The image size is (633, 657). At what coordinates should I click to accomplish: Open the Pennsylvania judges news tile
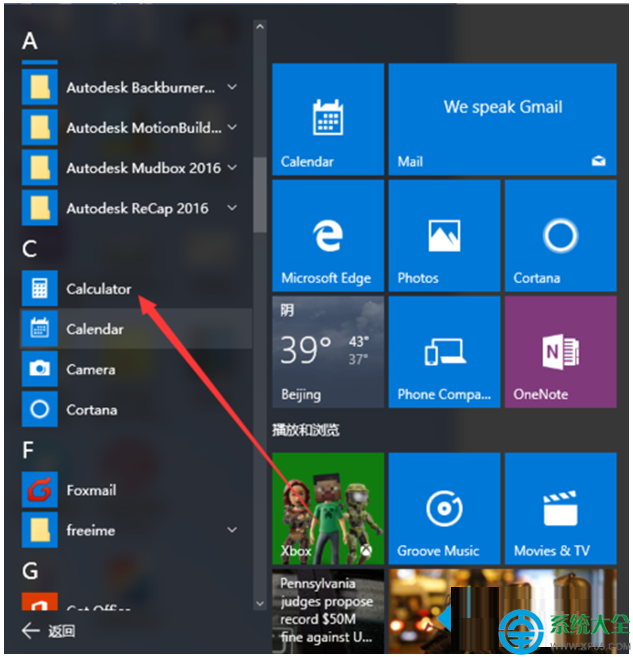click(x=328, y=610)
